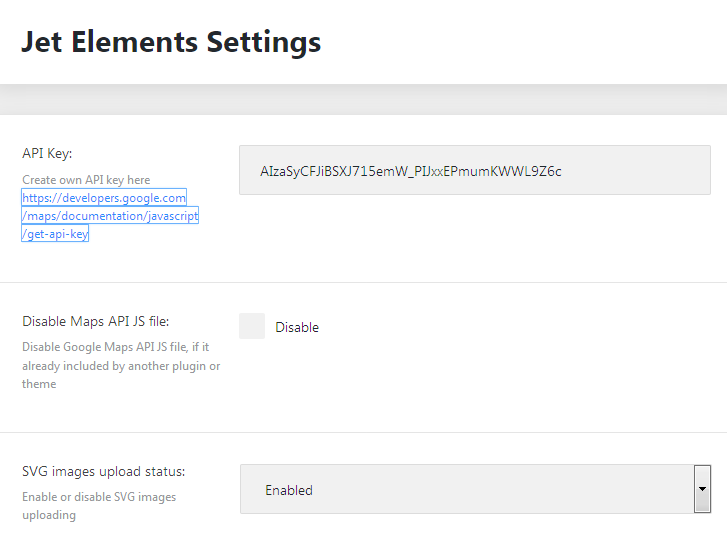Click empty space at the API field's end
The image size is (727, 547).
pos(635,170)
